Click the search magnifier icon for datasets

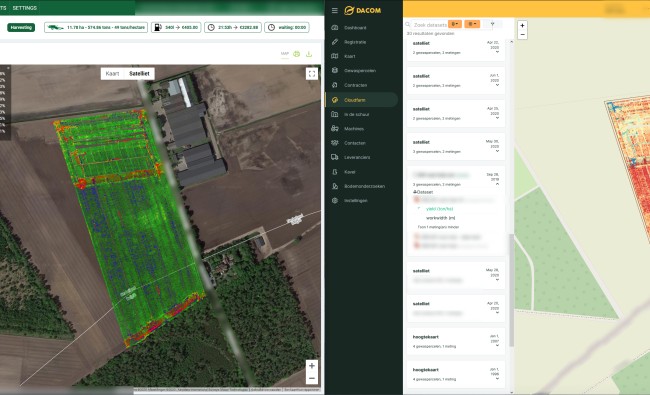point(408,24)
